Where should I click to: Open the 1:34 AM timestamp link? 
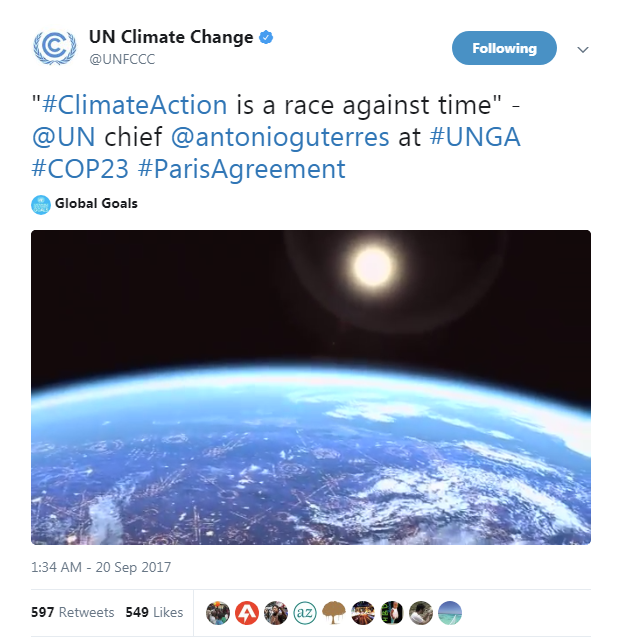tap(101, 567)
